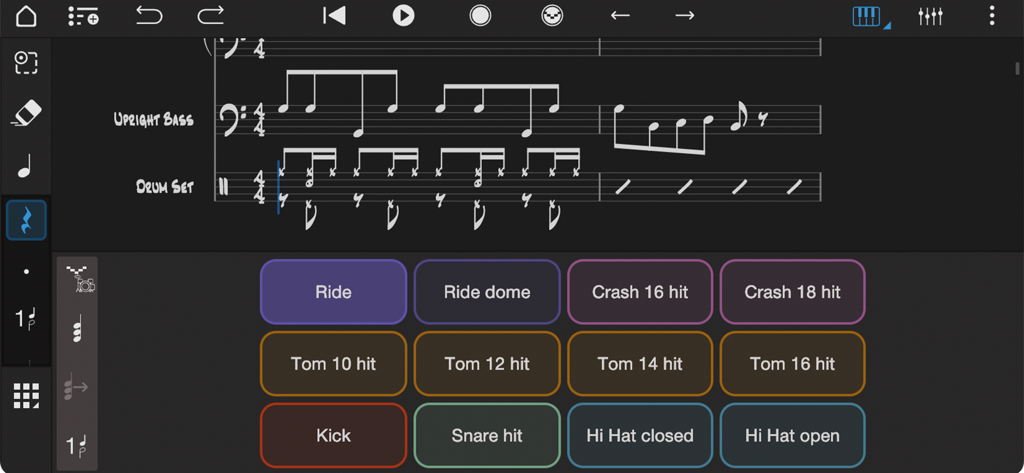1024x473 pixels.
Task: Activate the selection tool
Action: [26, 63]
